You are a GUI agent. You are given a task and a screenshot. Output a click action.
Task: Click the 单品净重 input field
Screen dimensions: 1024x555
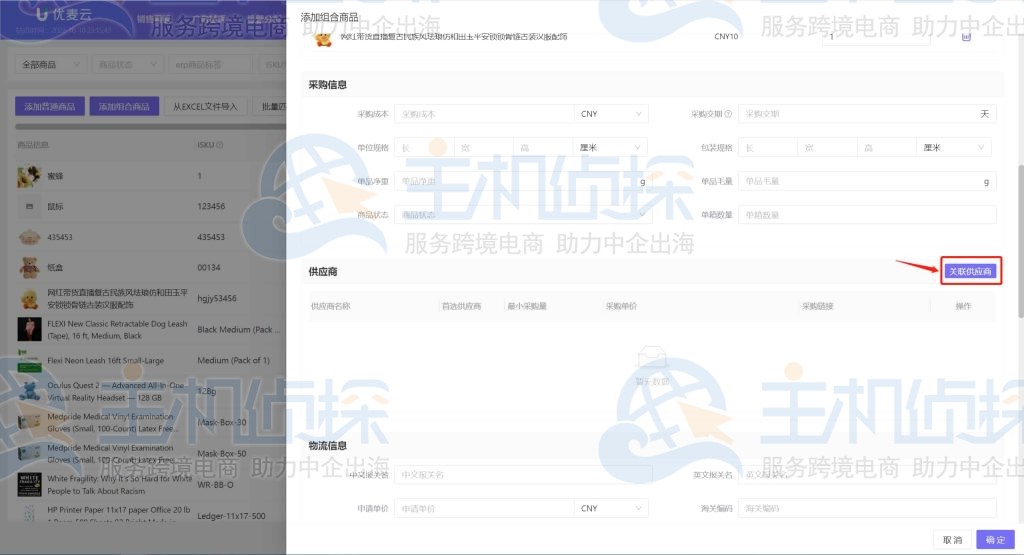point(521,181)
